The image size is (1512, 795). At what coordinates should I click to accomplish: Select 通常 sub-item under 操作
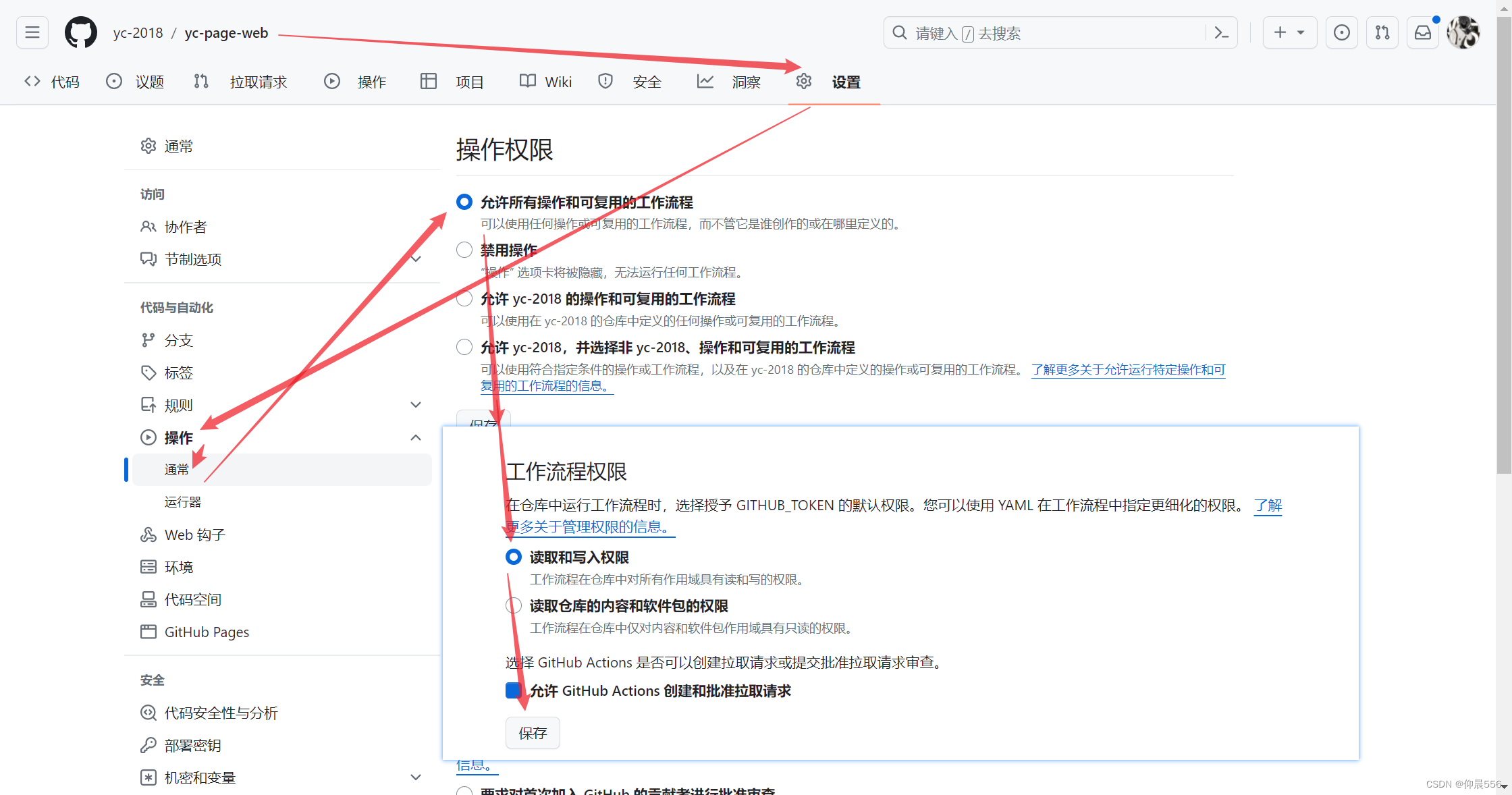pyautogui.click(x=282, y=470)
